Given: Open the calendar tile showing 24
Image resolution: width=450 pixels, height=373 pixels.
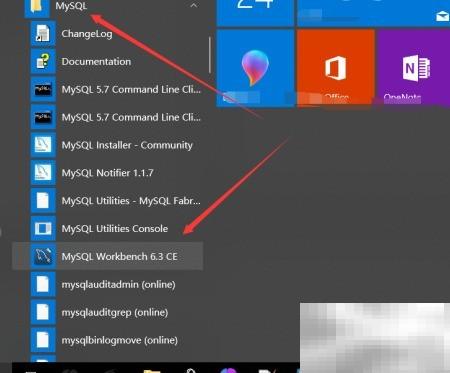Looking at the screenshot, I should tap(255, 13).
